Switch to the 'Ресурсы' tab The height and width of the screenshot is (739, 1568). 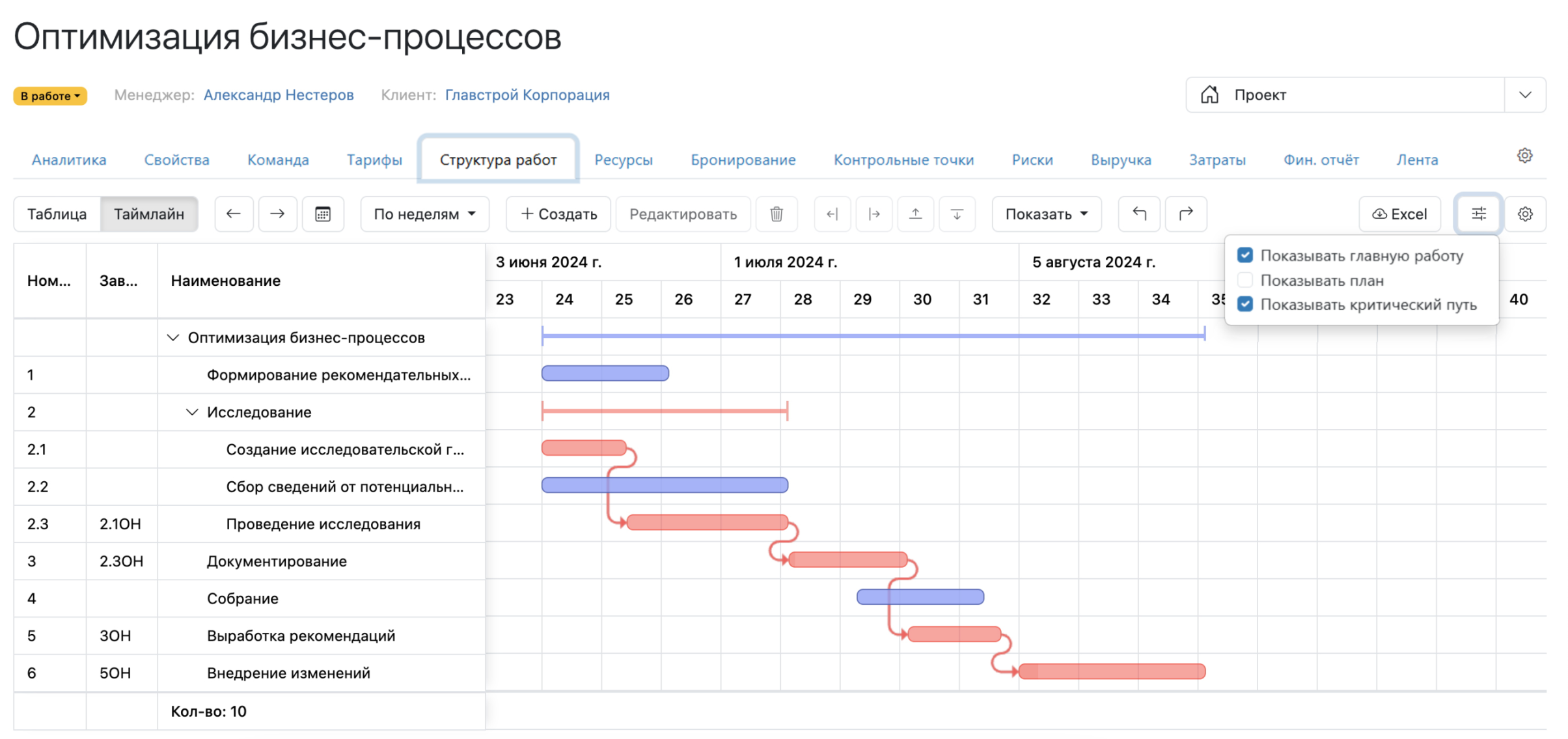click(623, 160)
